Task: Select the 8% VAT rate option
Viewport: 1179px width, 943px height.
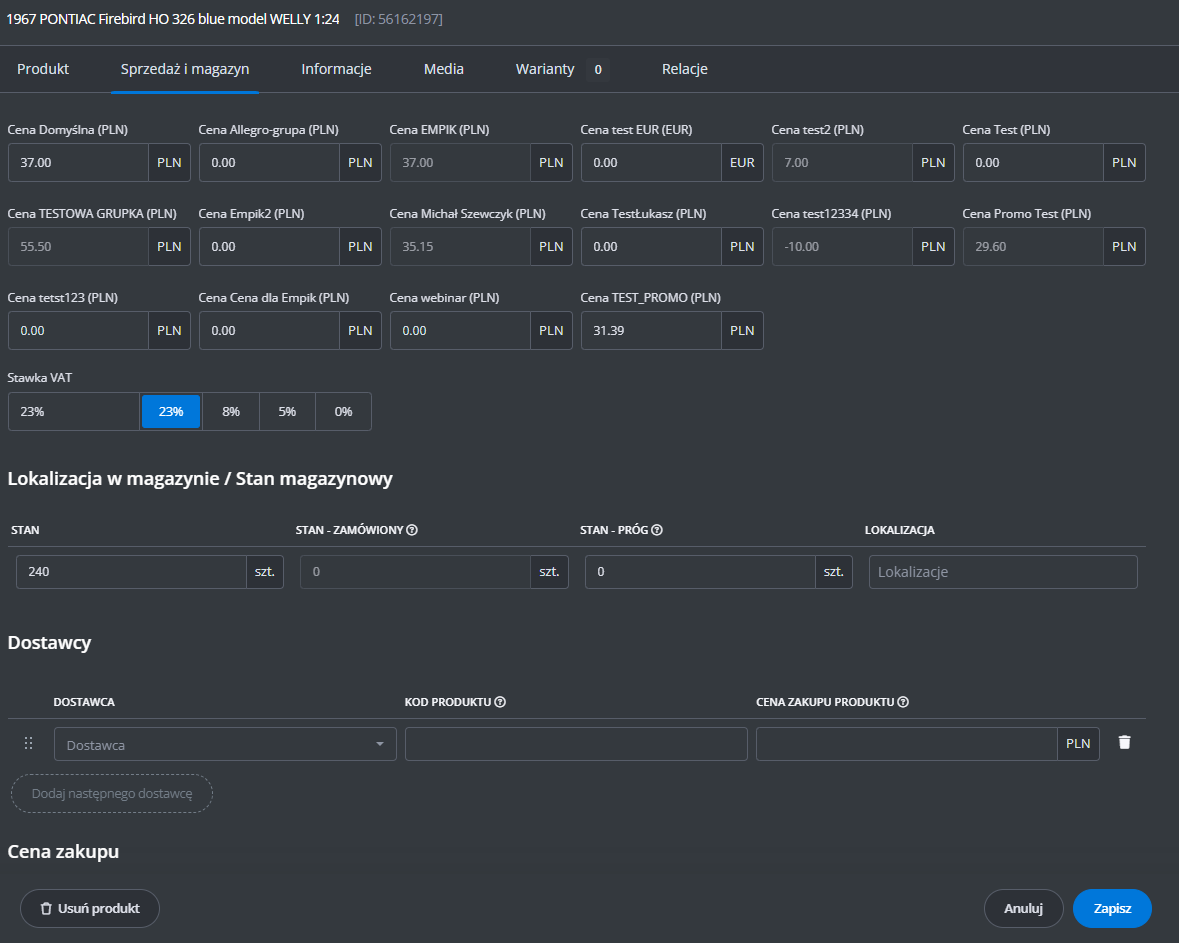Action: click(231, 412)
